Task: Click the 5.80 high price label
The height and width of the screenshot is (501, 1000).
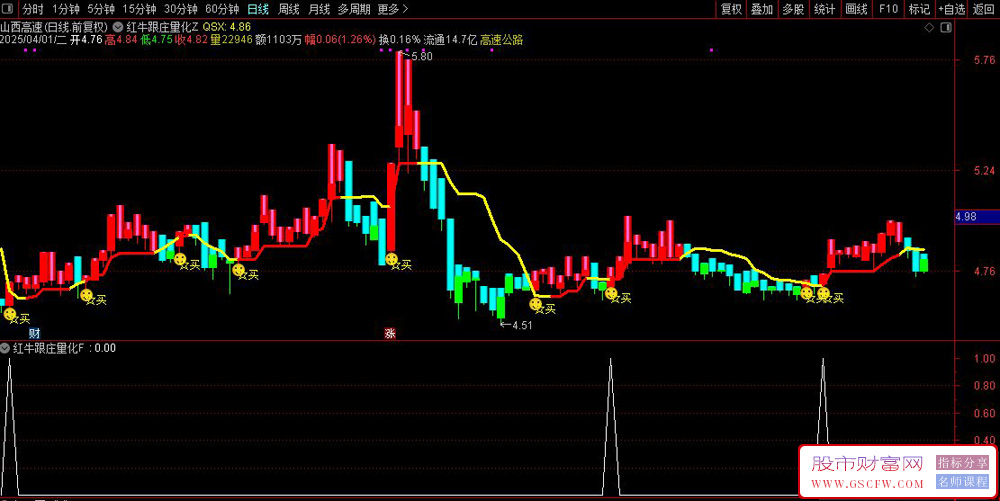Action: (x=422, y=56)
